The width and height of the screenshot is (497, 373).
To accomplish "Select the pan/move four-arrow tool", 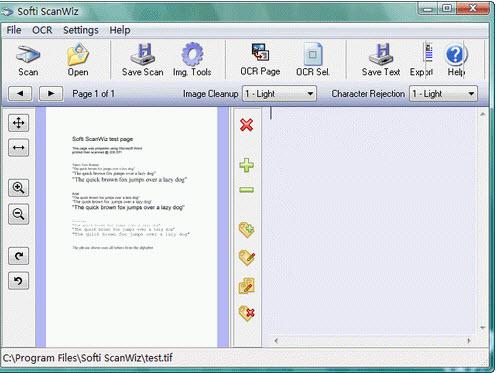I will click(19, 123).
